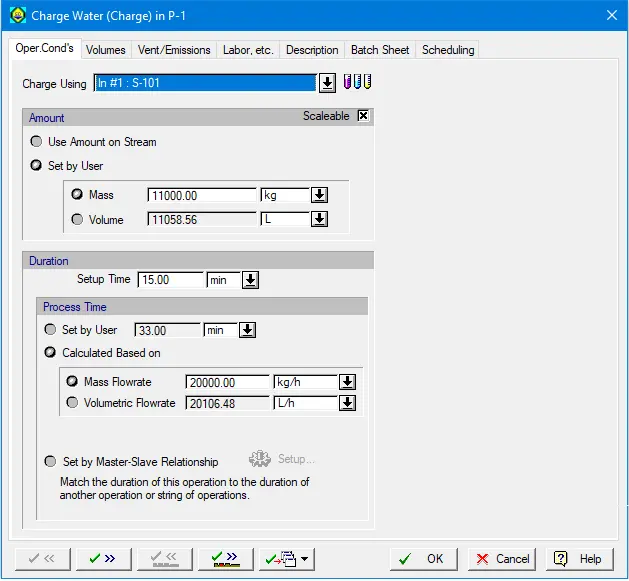Open the Scheduling tab

(447, 50)
